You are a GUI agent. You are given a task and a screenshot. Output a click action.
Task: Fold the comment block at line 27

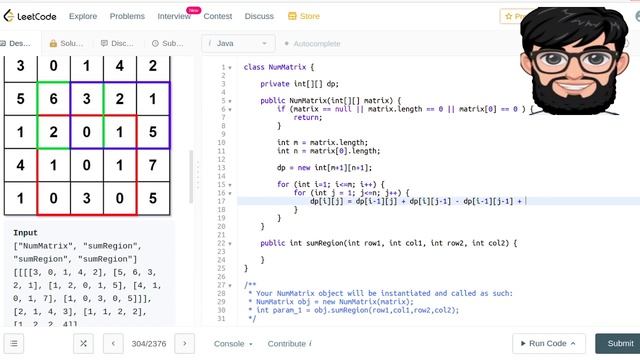(x=230, y=285)
